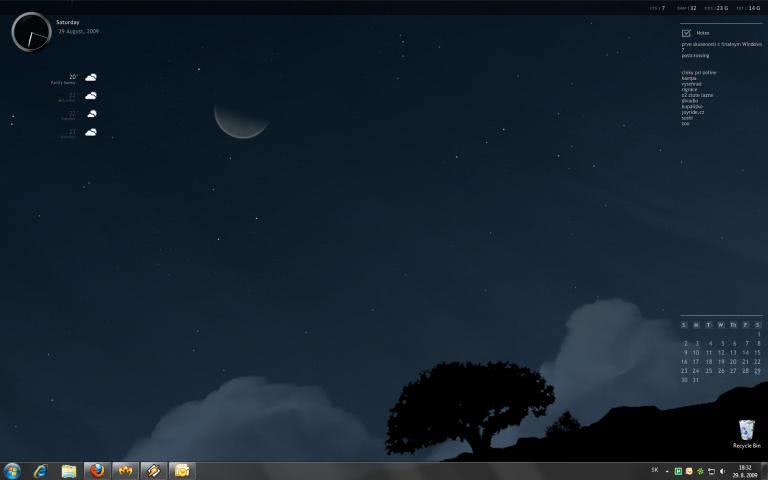This screenshot has width=768, height=480.
Task: Click the kupalisko note line
Action: click(692, 106)
